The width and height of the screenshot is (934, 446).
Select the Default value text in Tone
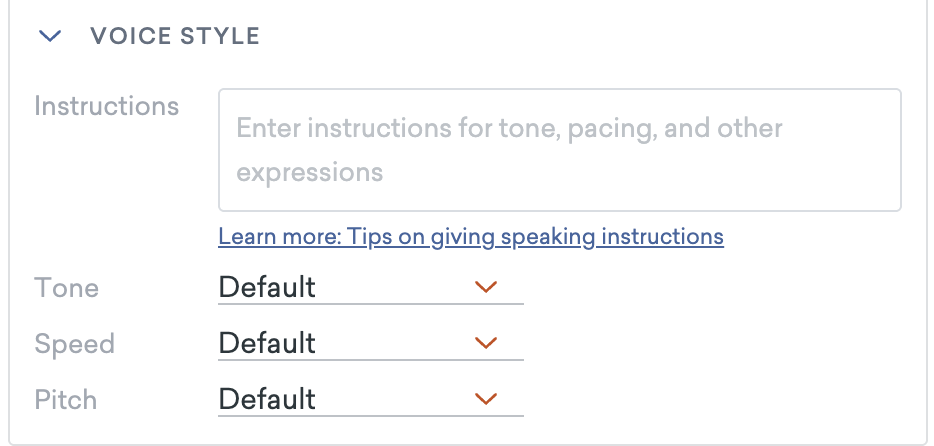tap(267, 288)
